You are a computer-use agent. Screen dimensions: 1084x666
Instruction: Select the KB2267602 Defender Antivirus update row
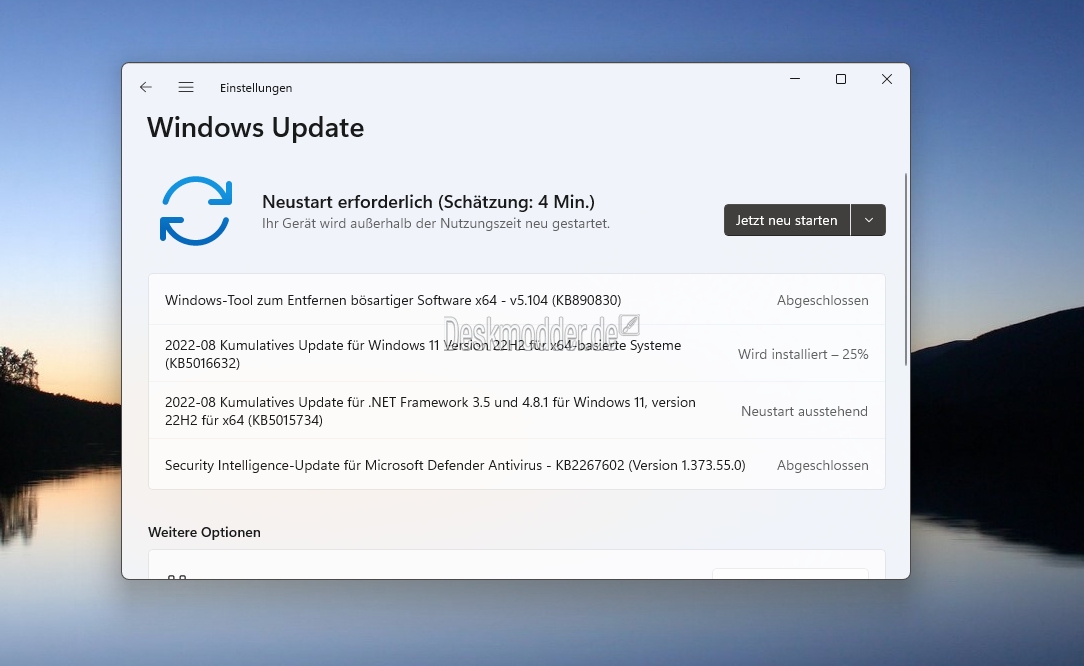click(516, 465)
